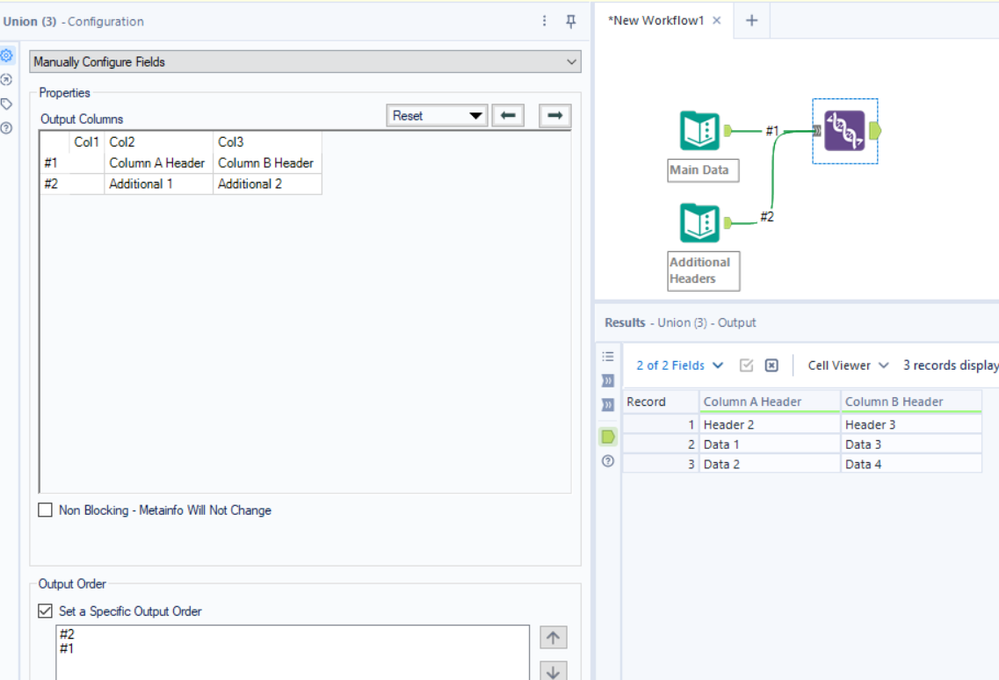
Task: Select the Data 3 cell
Action: (911, 444)
